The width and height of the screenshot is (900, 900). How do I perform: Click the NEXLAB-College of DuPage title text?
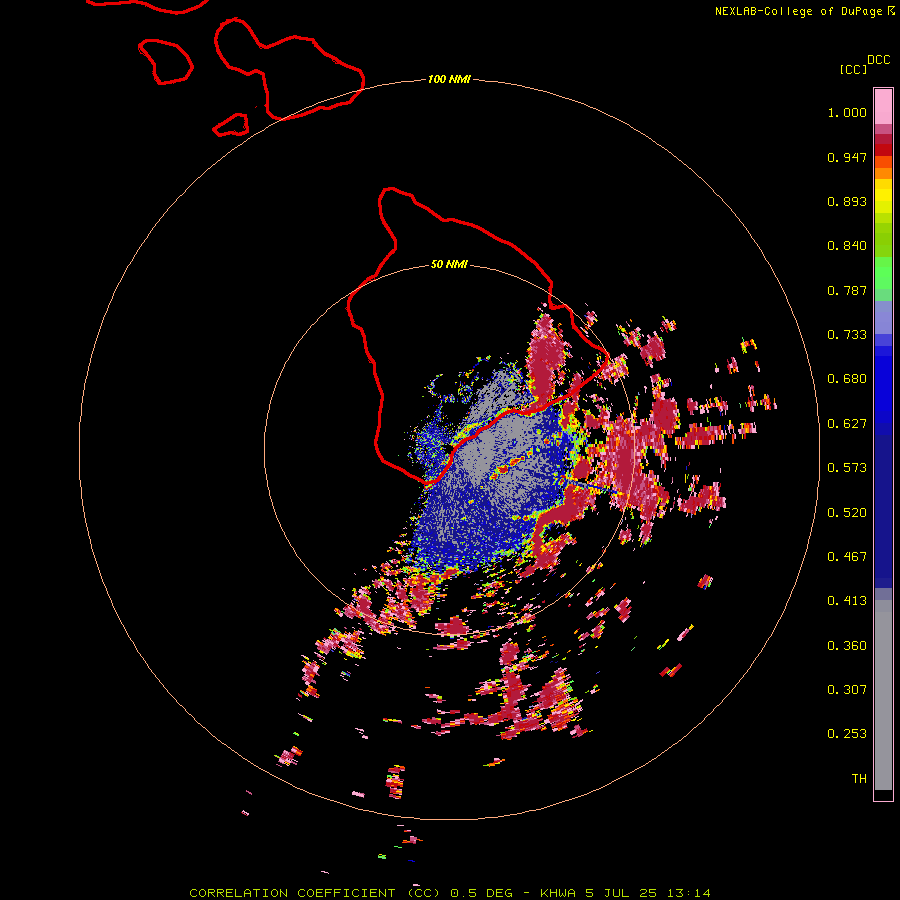pos(798,11)
